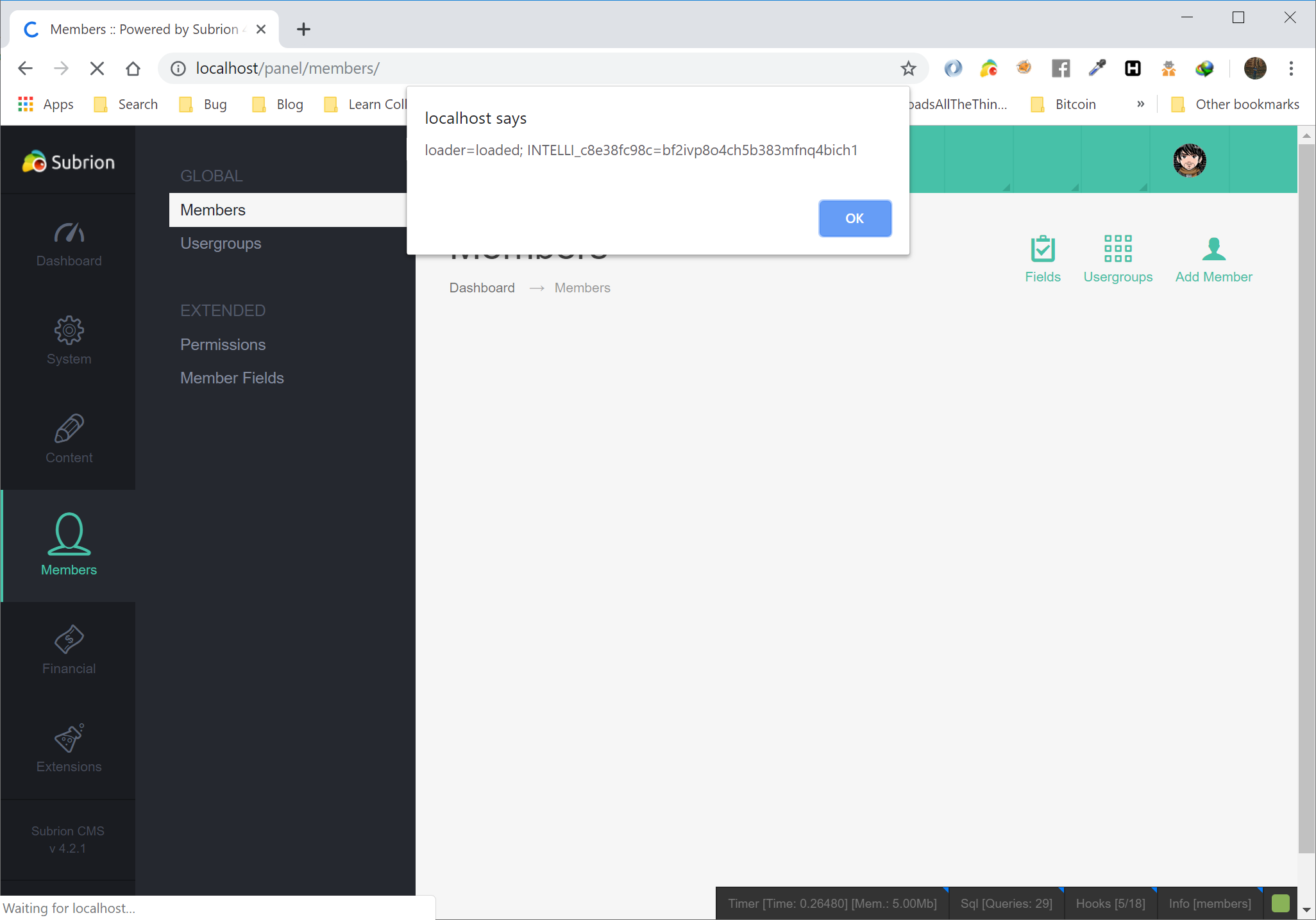This screenshot has height=920, width=1316.
Task: Expand the Timer debug panel
Action: [x=832, y=903]
